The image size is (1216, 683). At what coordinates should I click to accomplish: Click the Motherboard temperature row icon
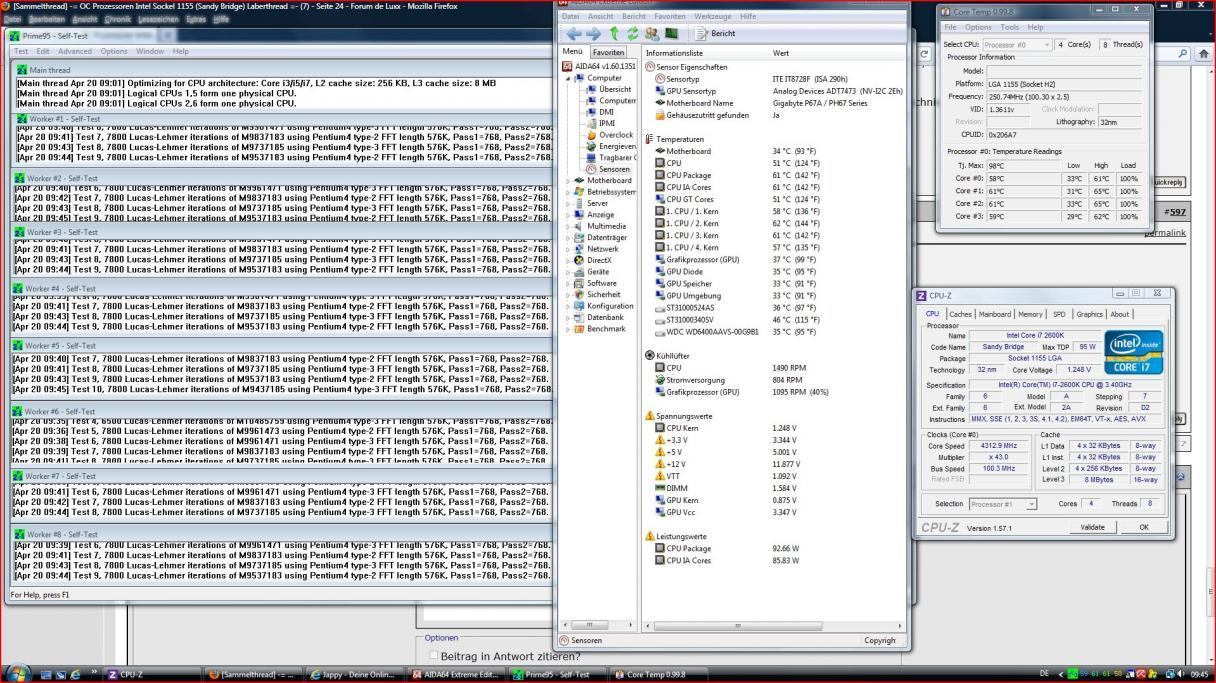pyautogui.click(x=660, y=151)
